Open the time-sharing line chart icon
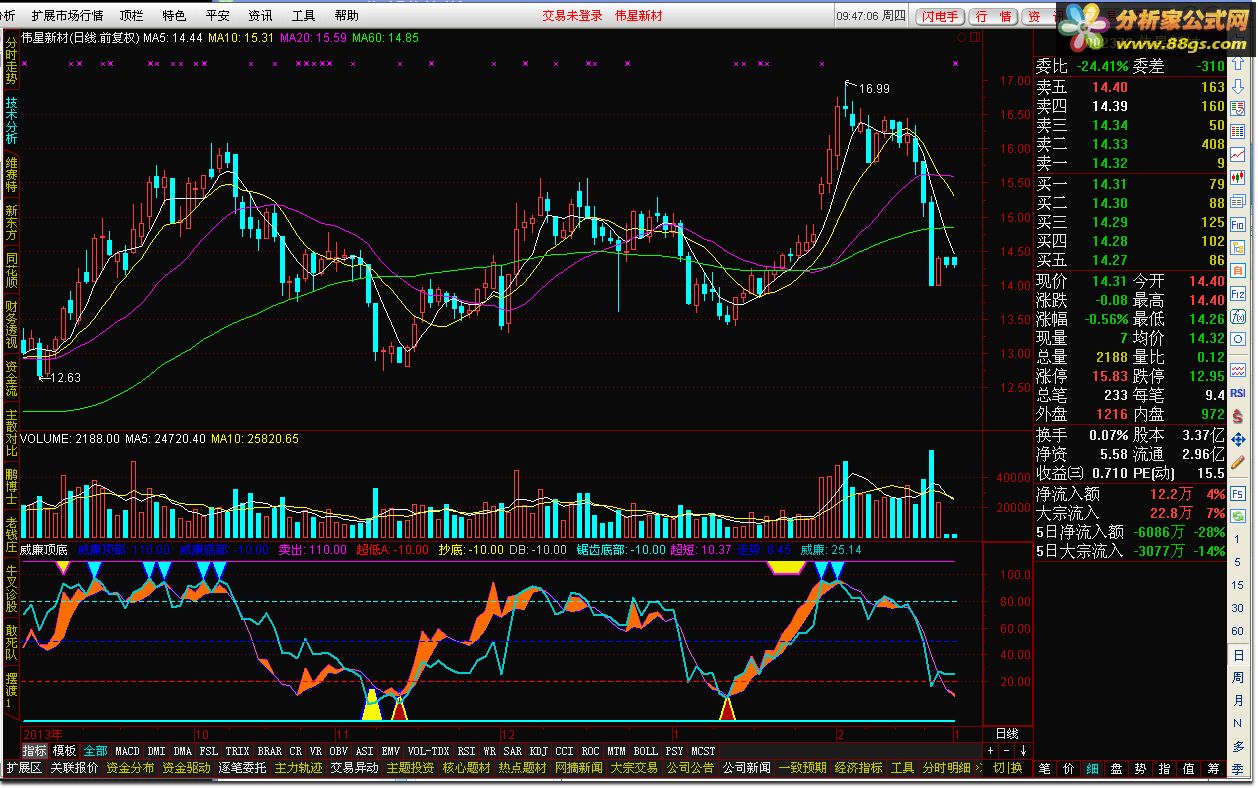 click(x=1238, y=154)
